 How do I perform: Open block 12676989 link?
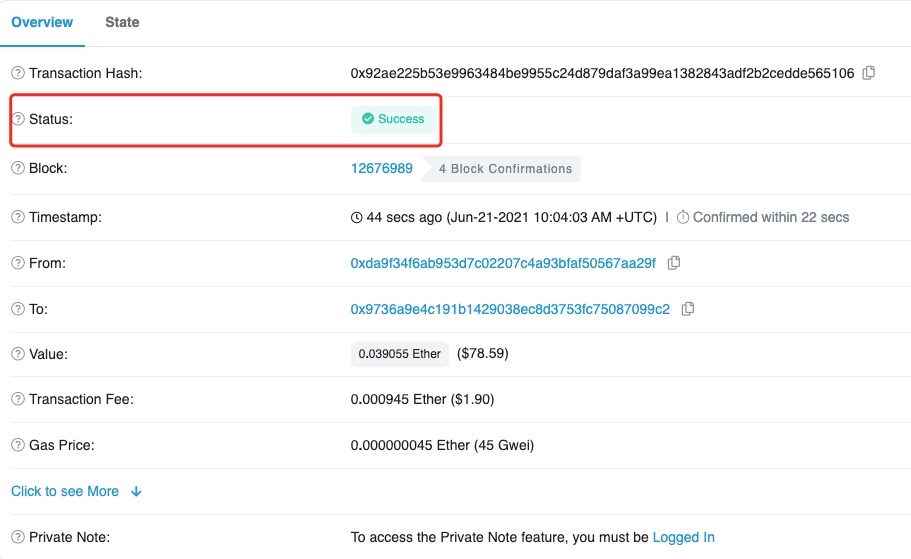[x=381, y=168]
